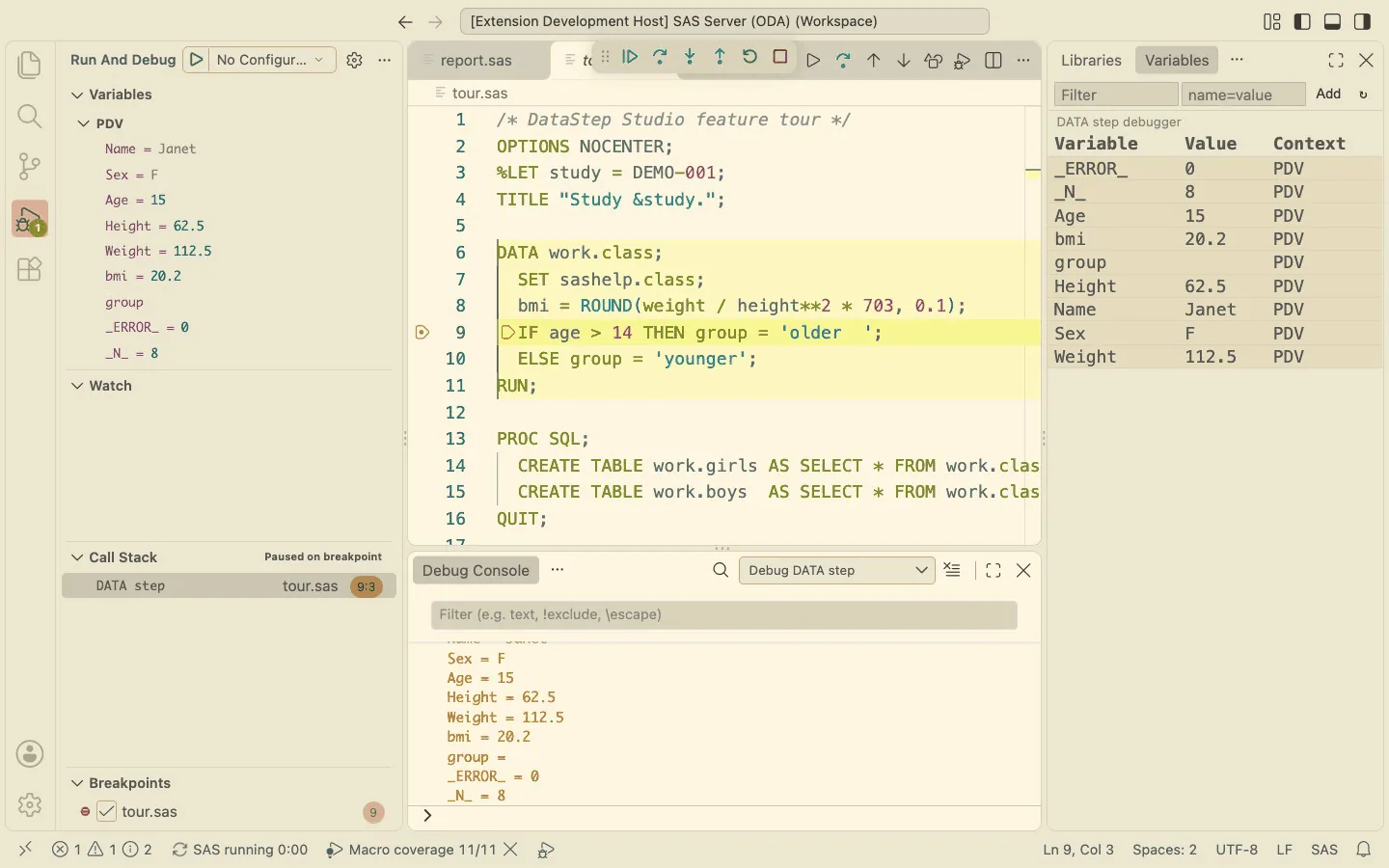Image resolution: width=1389 pixels, height=868 pixels.
Task: Go to next item with down arrow
Action: (x=903, y=61)
